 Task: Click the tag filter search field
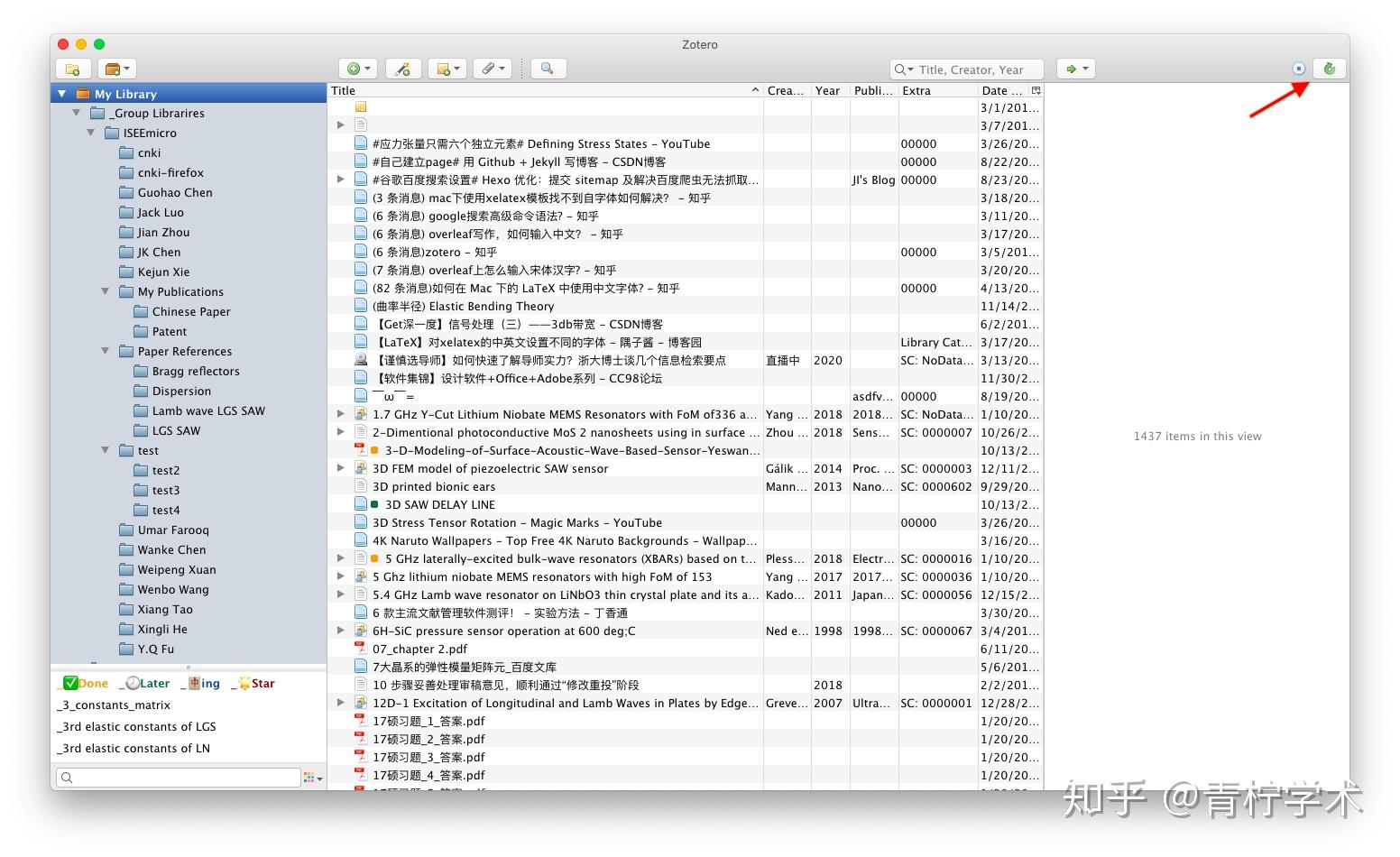point(178,778)
